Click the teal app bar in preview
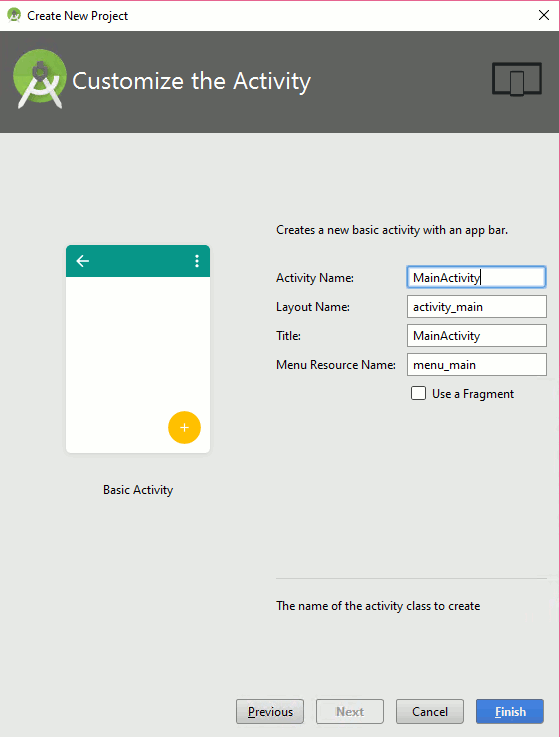Viewport: 560px width, 737px height. 138,261
